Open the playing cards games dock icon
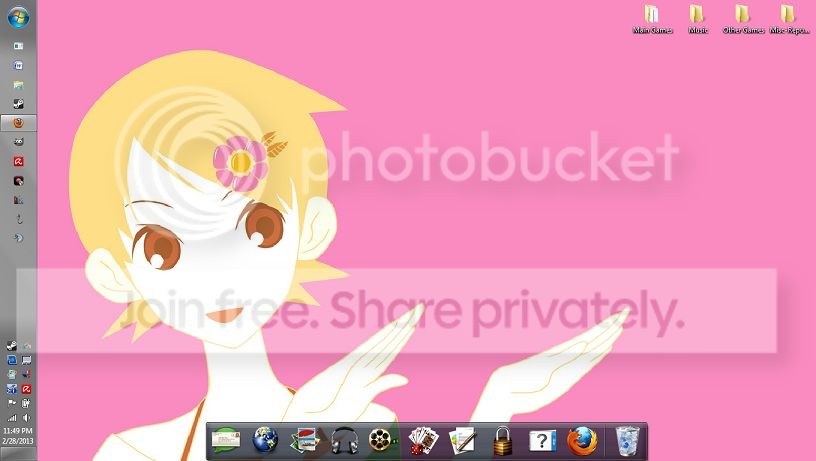 423,441
